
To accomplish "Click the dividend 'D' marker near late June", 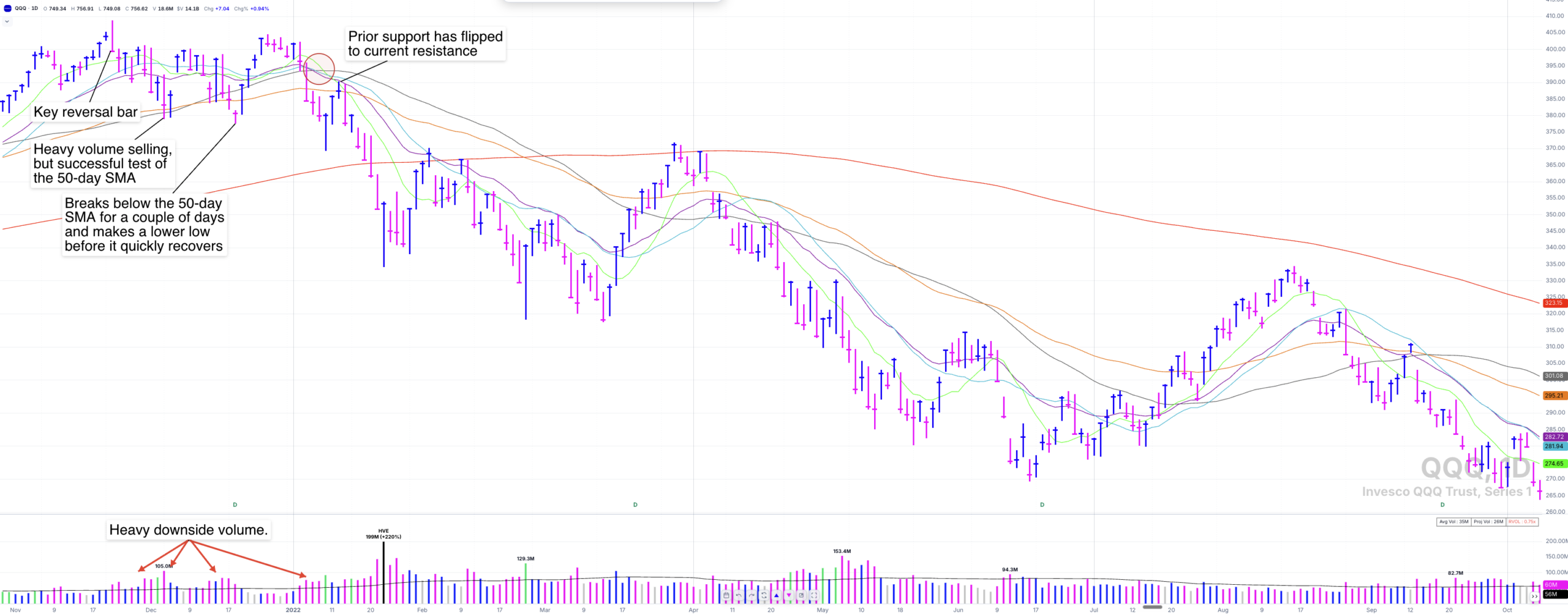I will [x=1042, y=505].
